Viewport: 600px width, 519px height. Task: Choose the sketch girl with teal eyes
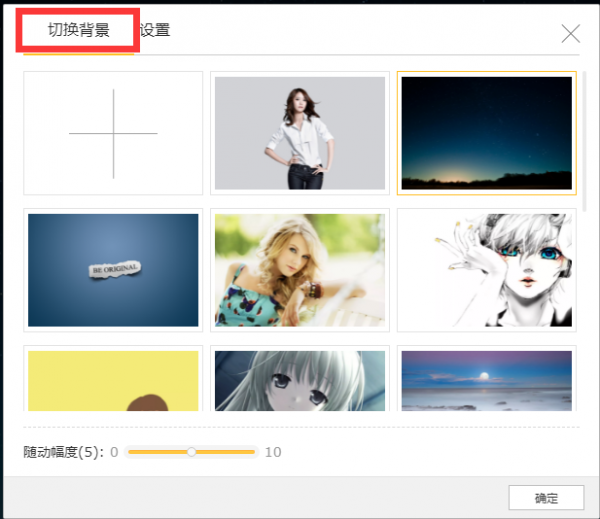(486, 270)
